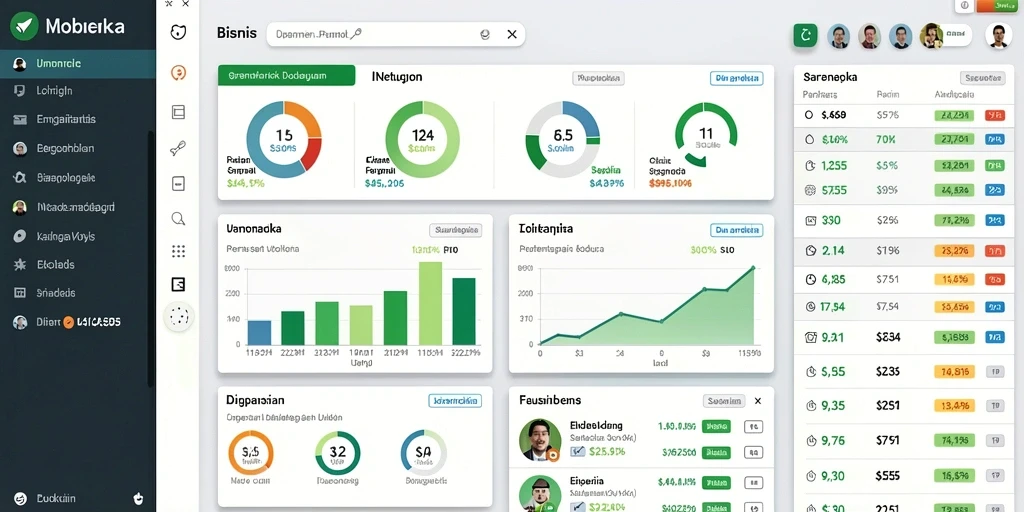Open Emgaitartais item in left sidebar
The width and height of the screenshot is (1024, 512).
pyautogui.click(x=78, y=120)
